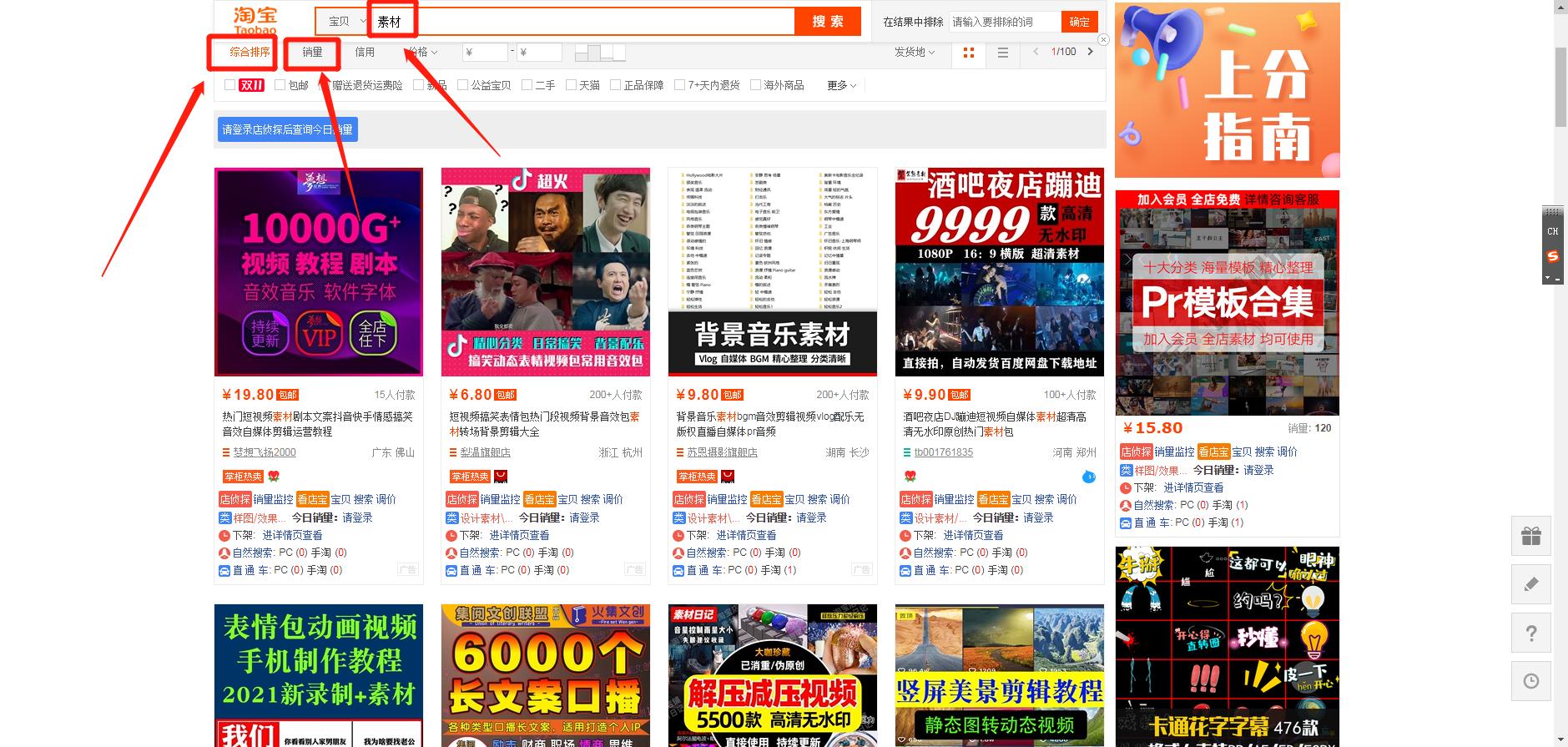Click 直通车 car icon in ¥9.90 card

click(x=905, y=571)
